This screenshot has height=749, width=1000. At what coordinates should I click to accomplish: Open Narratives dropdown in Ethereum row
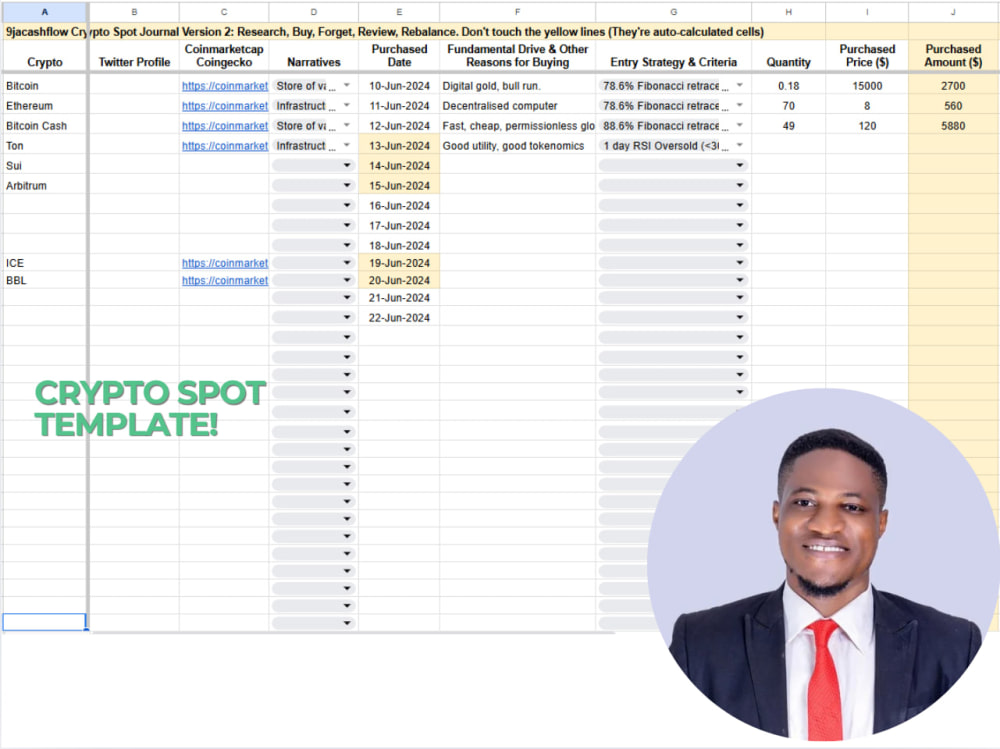[347, 105]
